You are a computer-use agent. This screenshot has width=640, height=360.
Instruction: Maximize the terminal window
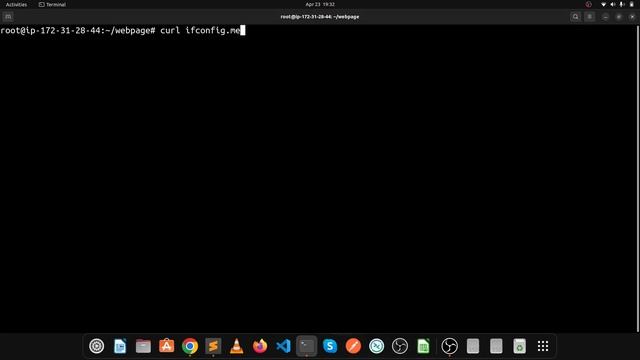619,17
